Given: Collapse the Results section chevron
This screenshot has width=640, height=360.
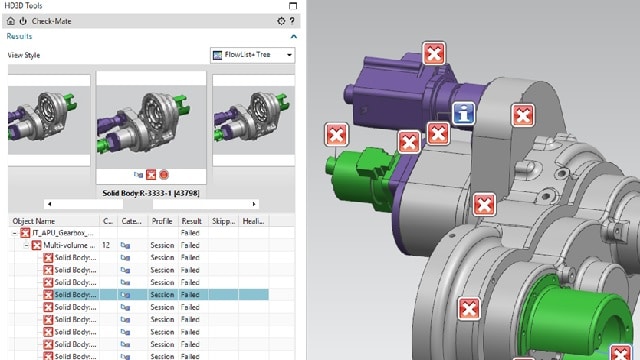Looking at the screenshot, I should 293,37.
